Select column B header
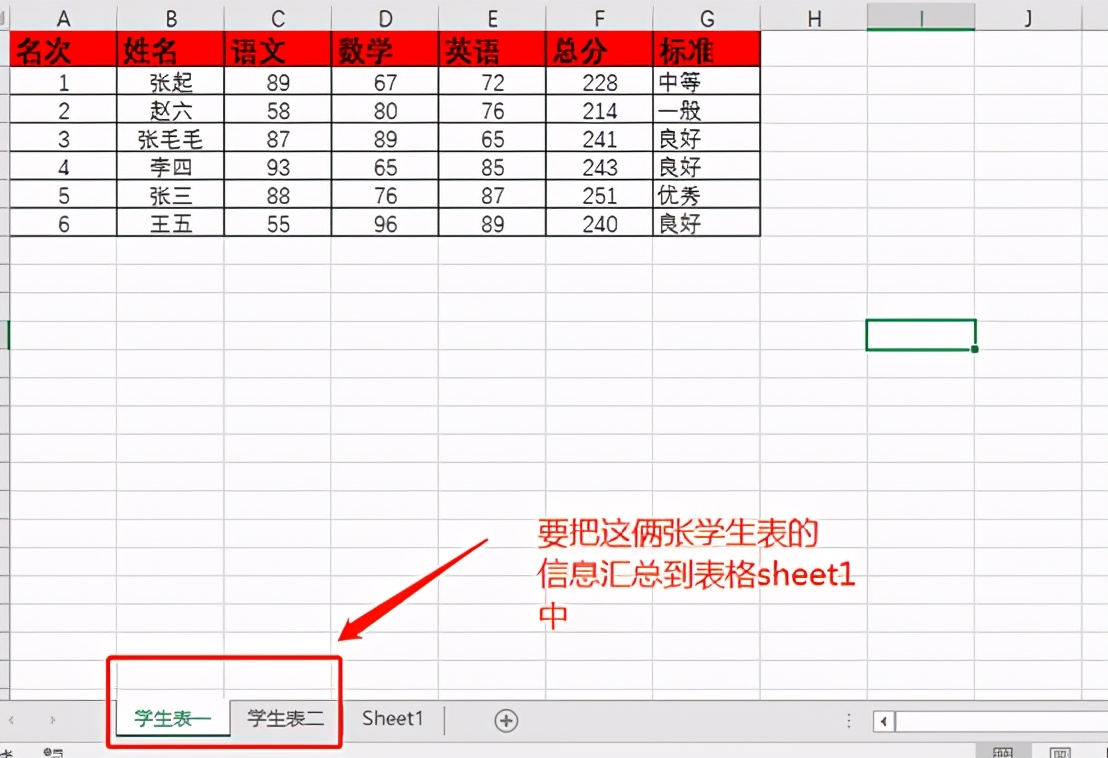The height and width of the screenshot is (758, 1108). (170, 18)
